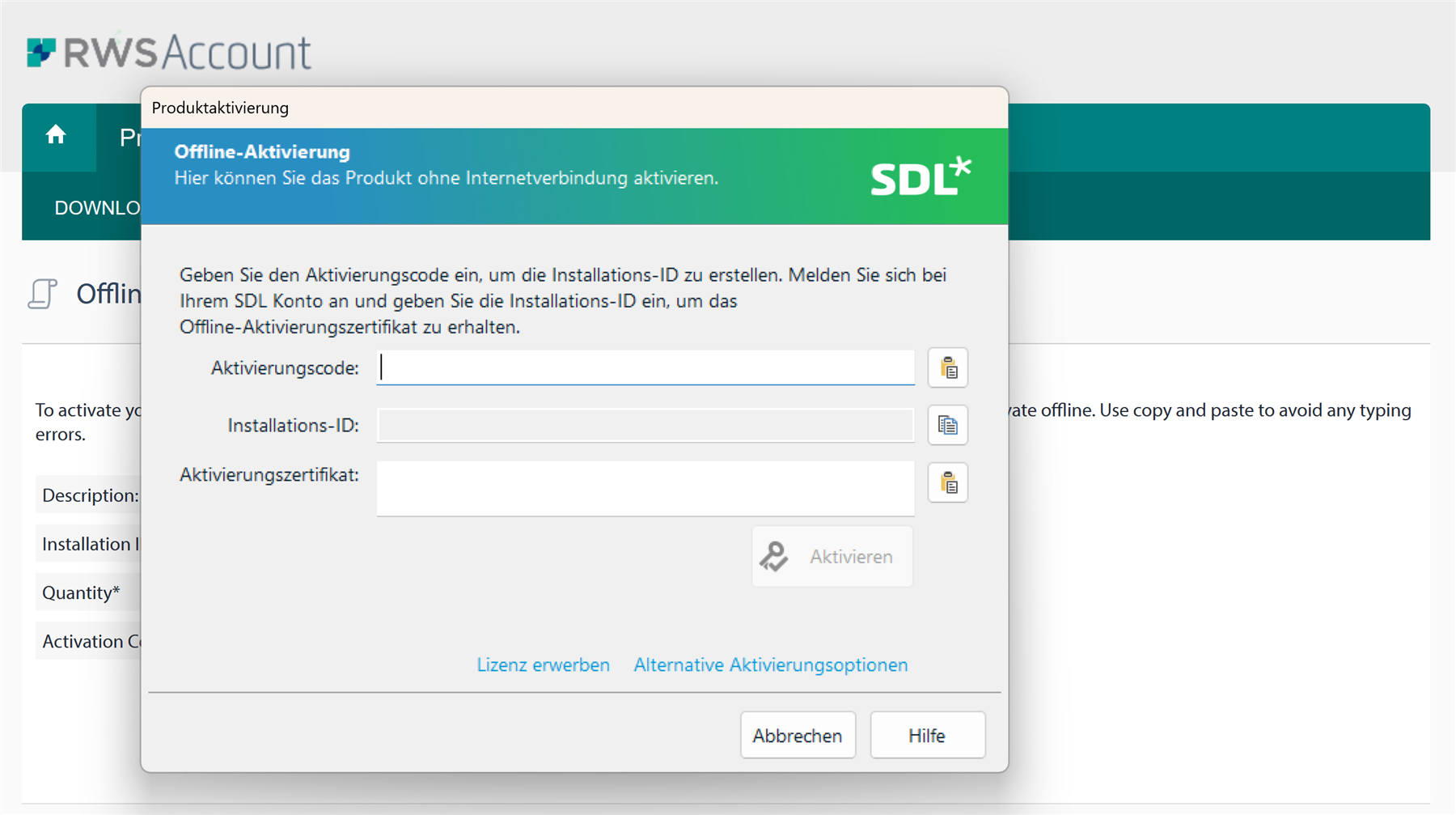This screenshot has width=1456, height=815.
Task: Click the scroll document icon beside the Offline heading
Action: pos(44,293)
